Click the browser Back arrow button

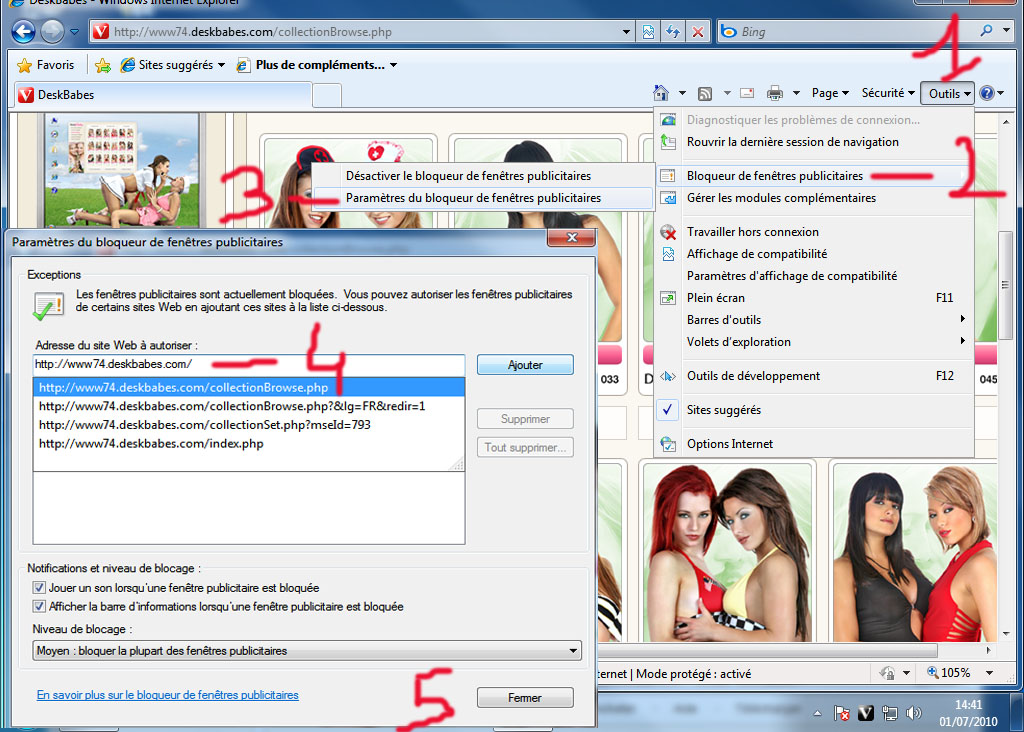23,31
